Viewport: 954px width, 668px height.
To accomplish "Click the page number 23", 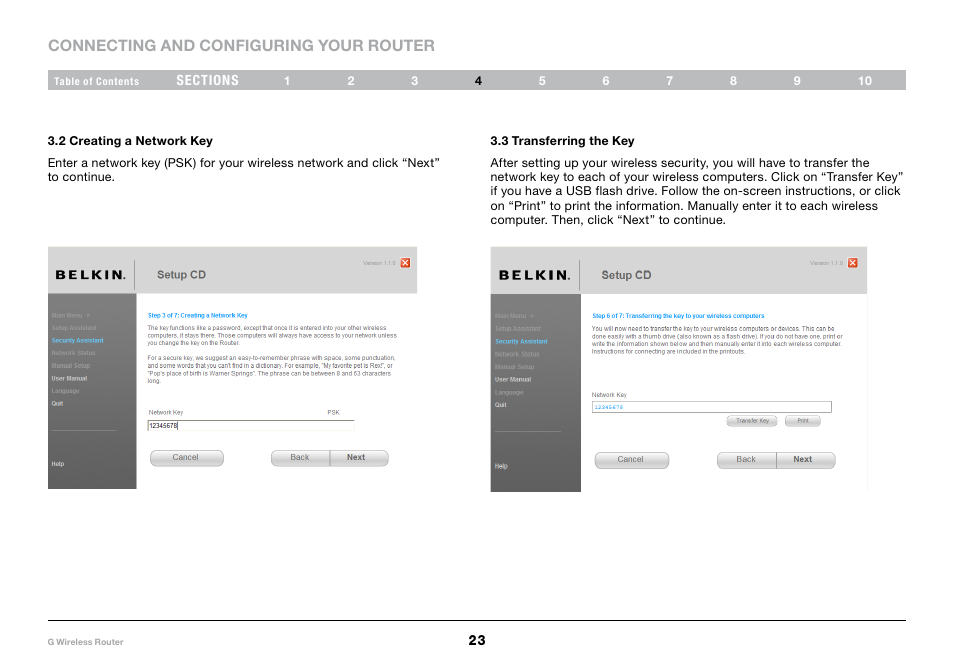I will [477, 640].
